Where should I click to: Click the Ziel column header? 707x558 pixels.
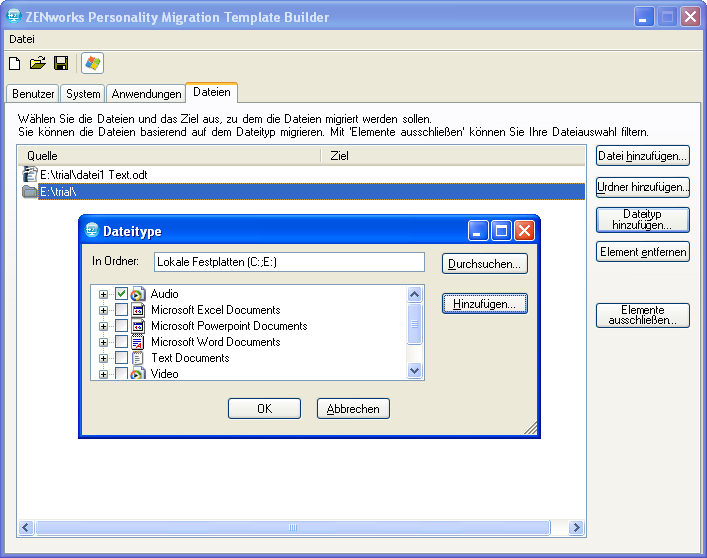pyautogui.click(x=453, y=156)
